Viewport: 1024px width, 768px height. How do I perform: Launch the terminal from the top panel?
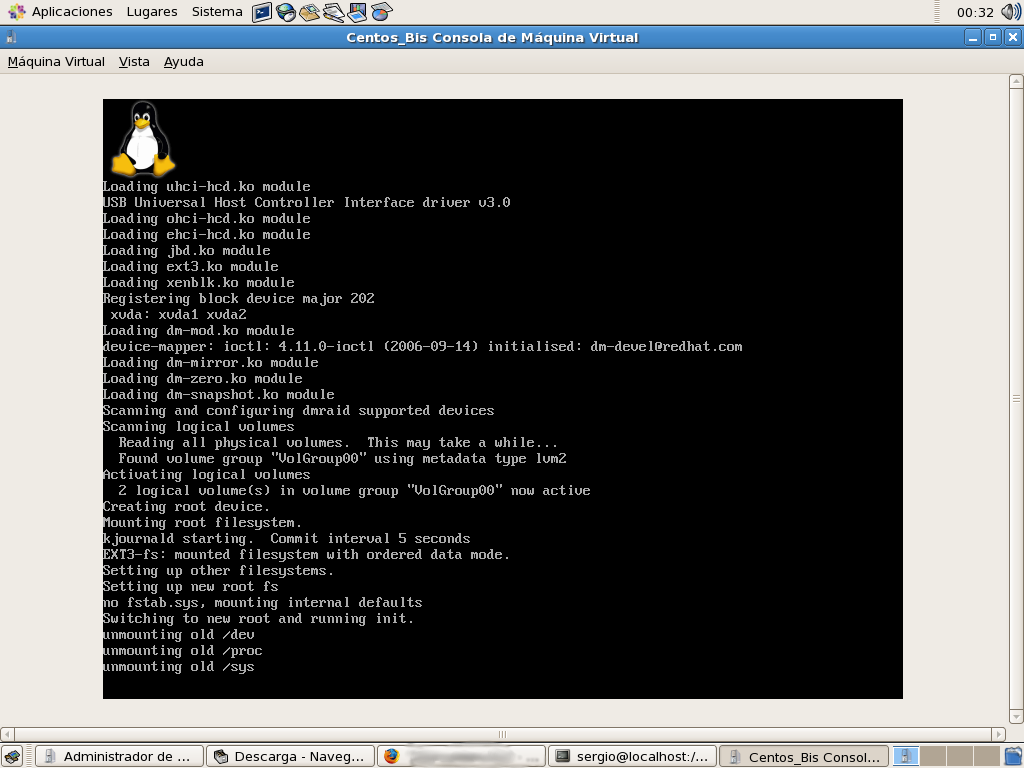[262, 12]
